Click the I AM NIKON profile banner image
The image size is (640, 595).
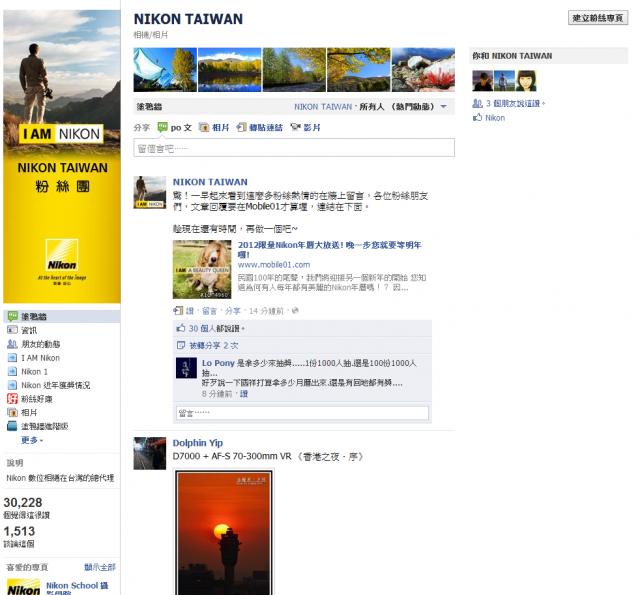pyautogui.click(x=62, y=157)
